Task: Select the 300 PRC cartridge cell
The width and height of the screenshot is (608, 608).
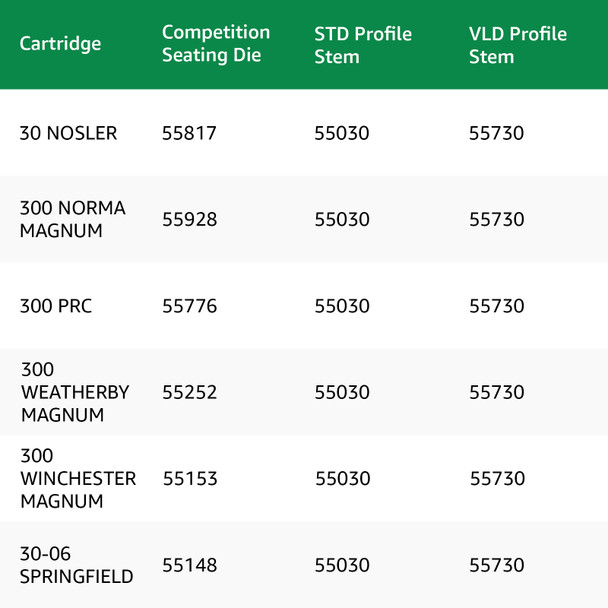Action: coord(56,306)
